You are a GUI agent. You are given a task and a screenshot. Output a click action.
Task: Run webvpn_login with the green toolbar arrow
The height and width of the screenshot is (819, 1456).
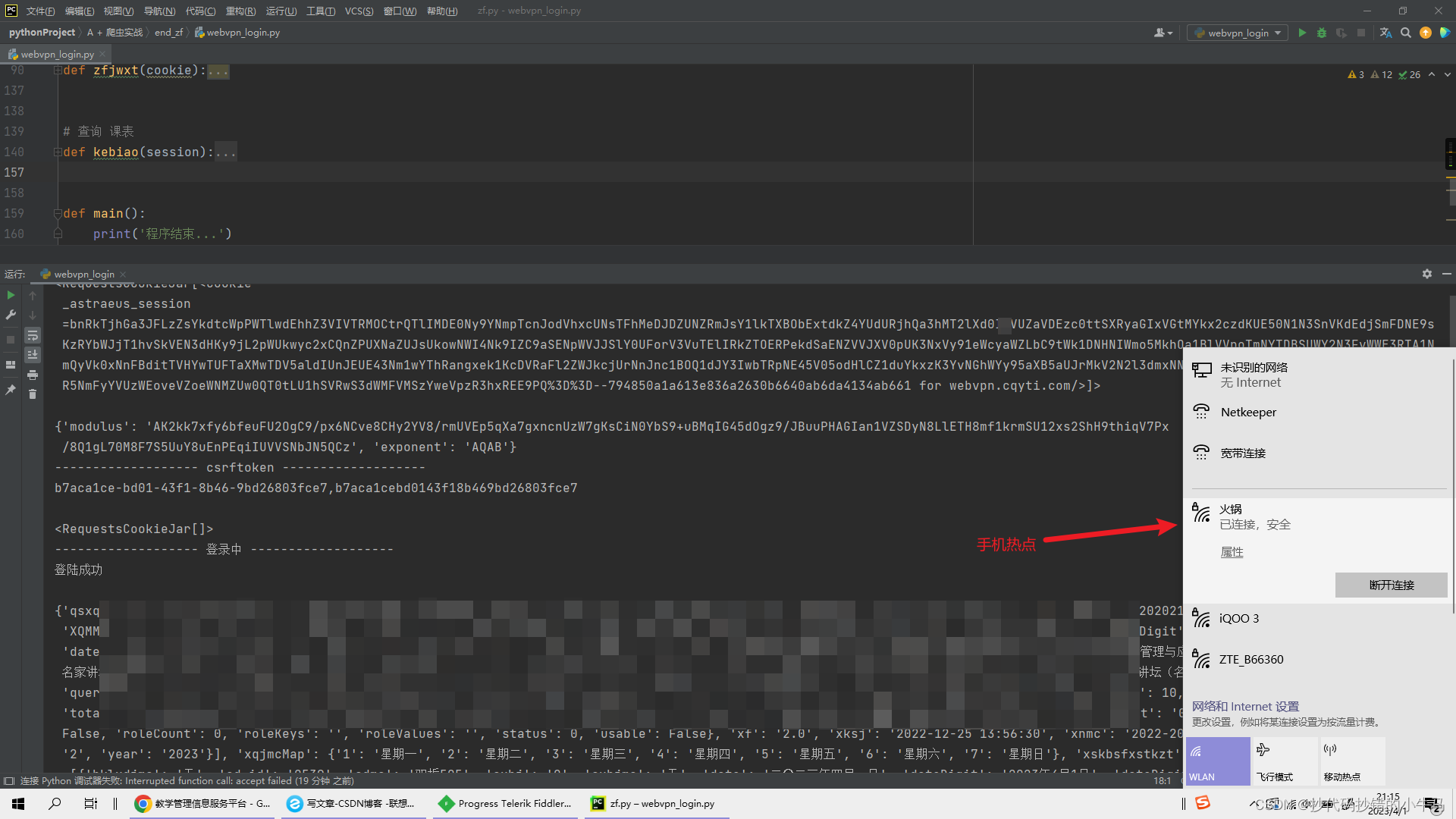tap(1302, 33)
